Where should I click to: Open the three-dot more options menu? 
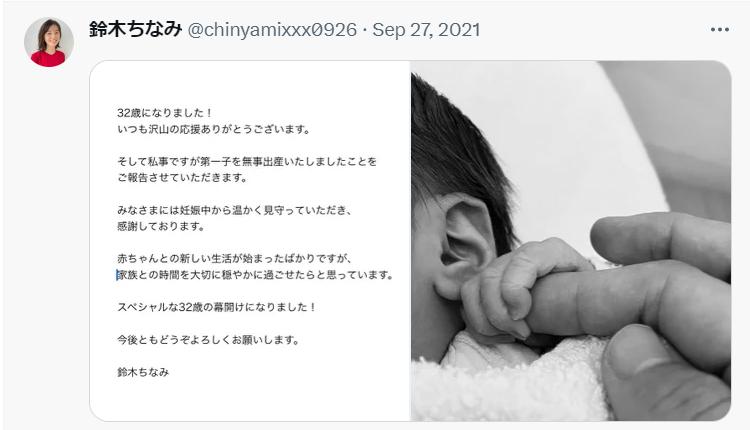(x=719, y=30)
